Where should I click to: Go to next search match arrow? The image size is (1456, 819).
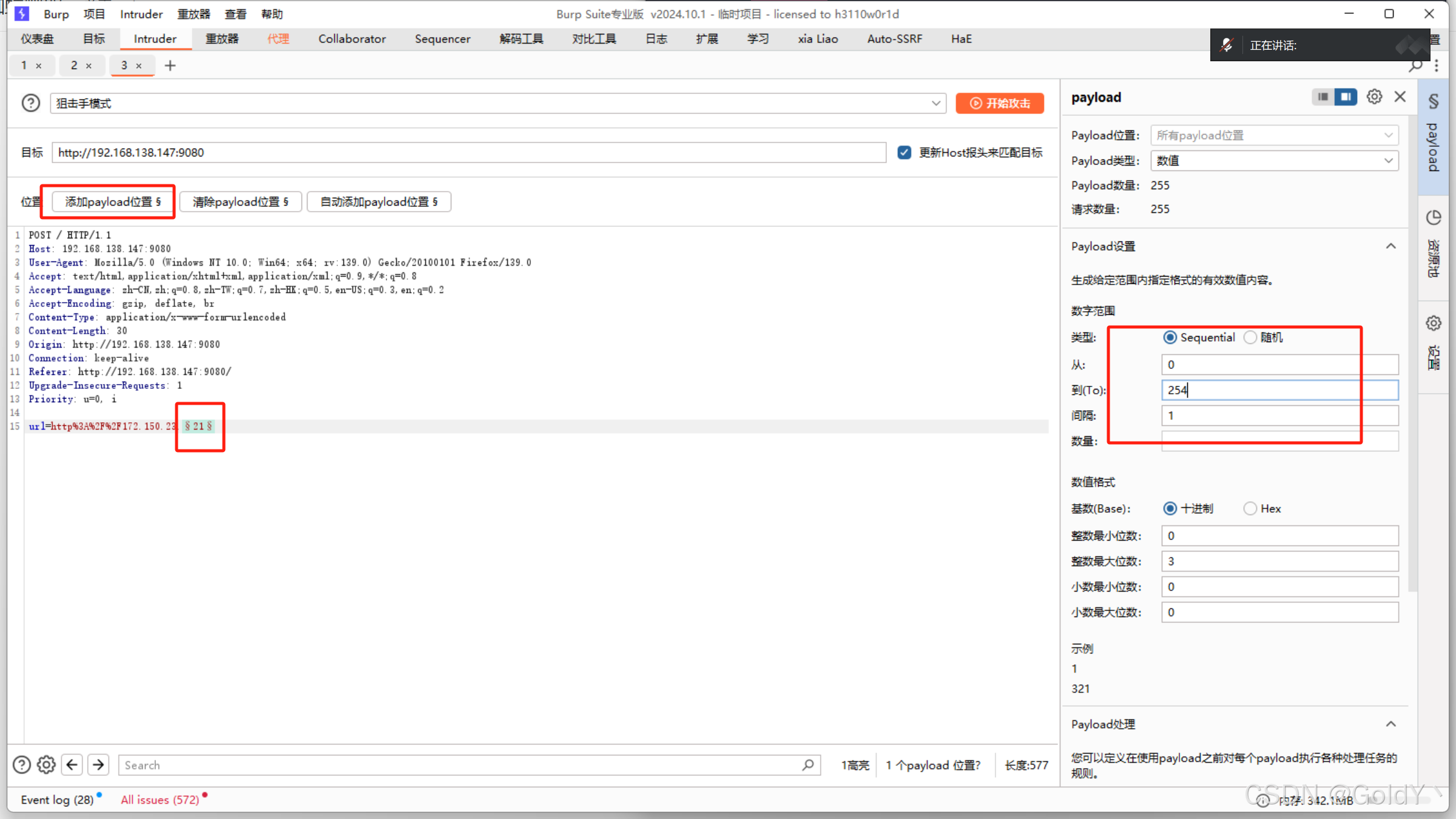[98, 765]
